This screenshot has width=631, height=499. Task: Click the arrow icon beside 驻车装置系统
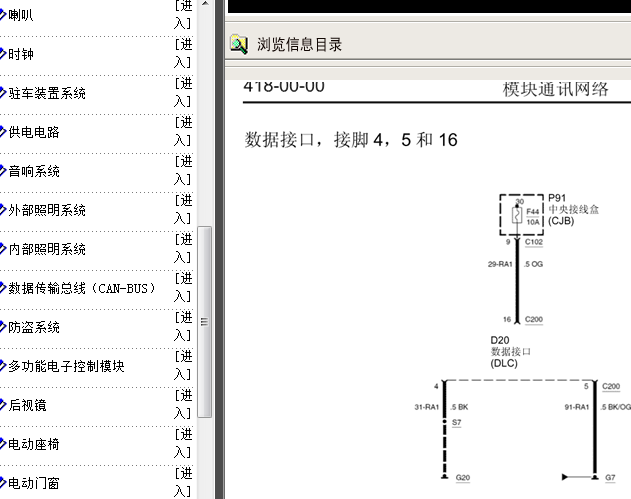(3, 93)
